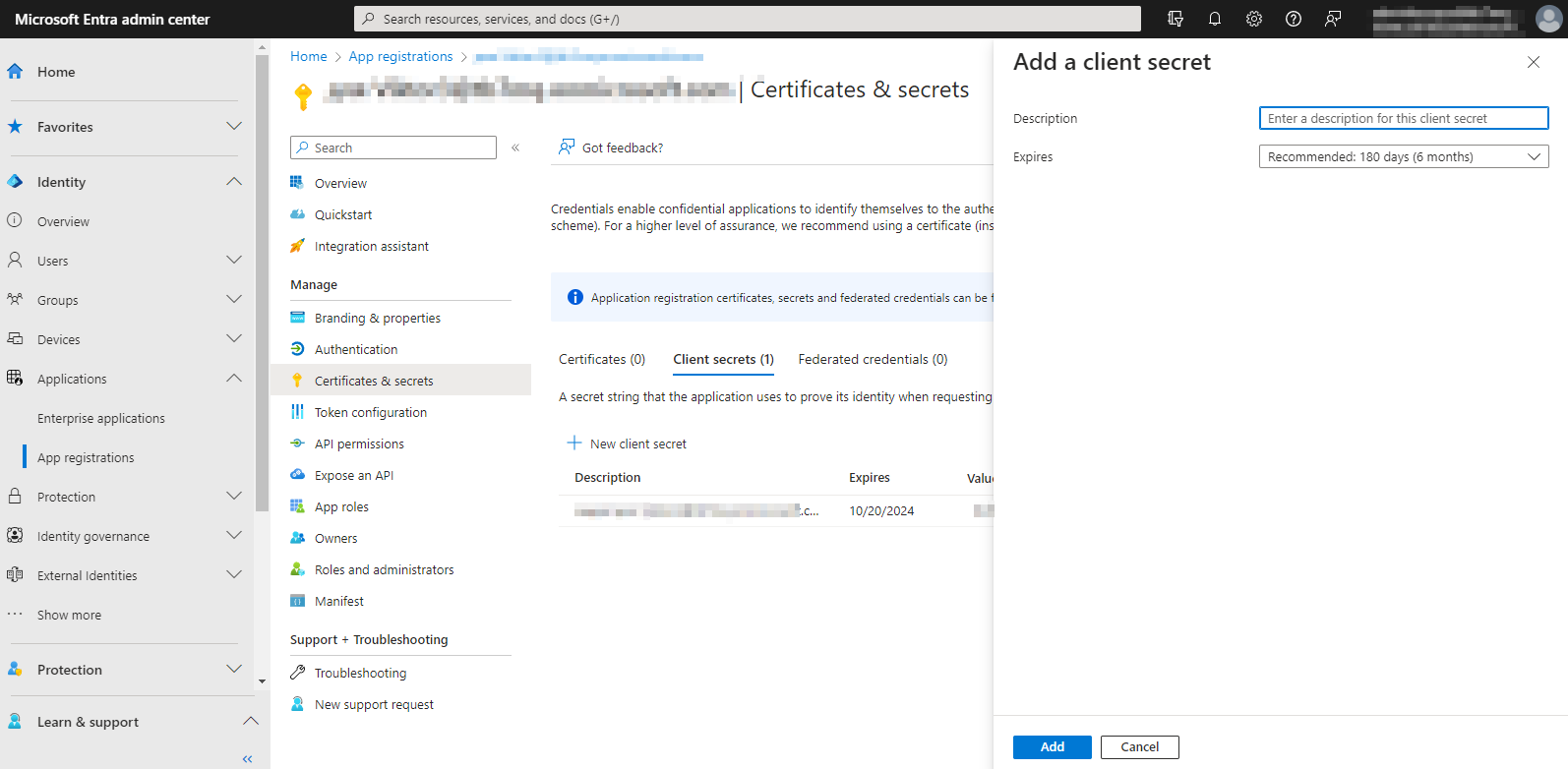Click the External Identities icon

click(x=15, y=575)
